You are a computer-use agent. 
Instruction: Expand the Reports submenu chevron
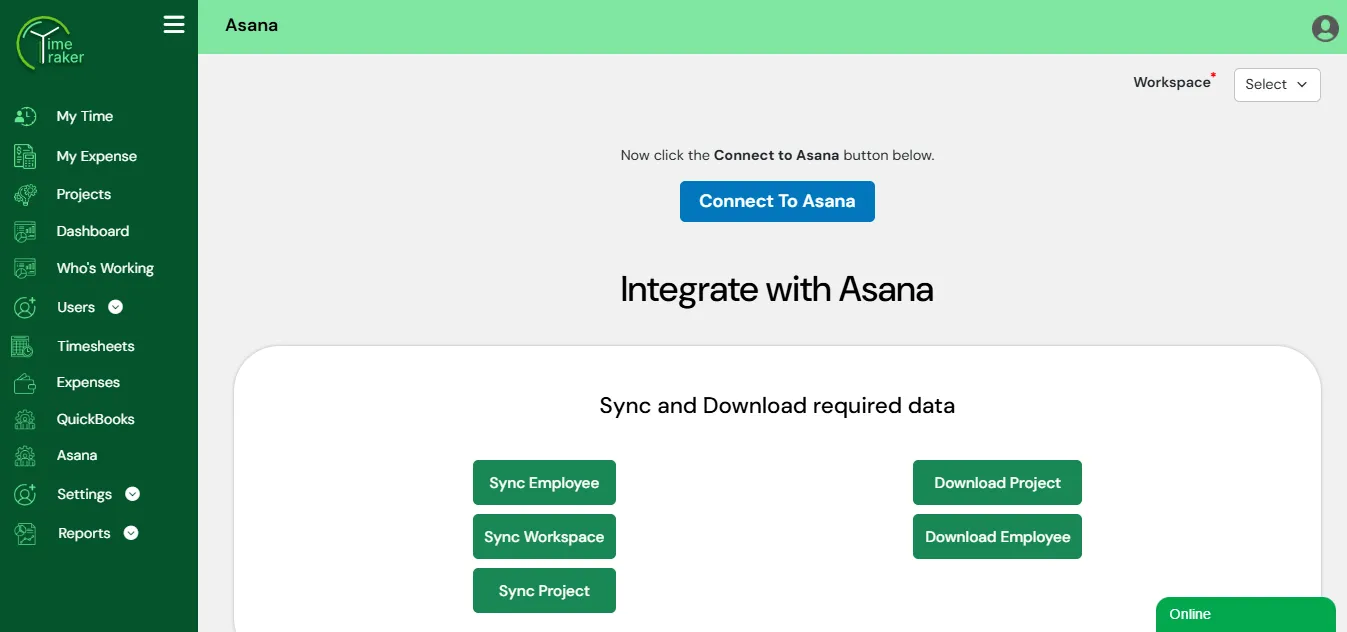[x=130, y=533]
